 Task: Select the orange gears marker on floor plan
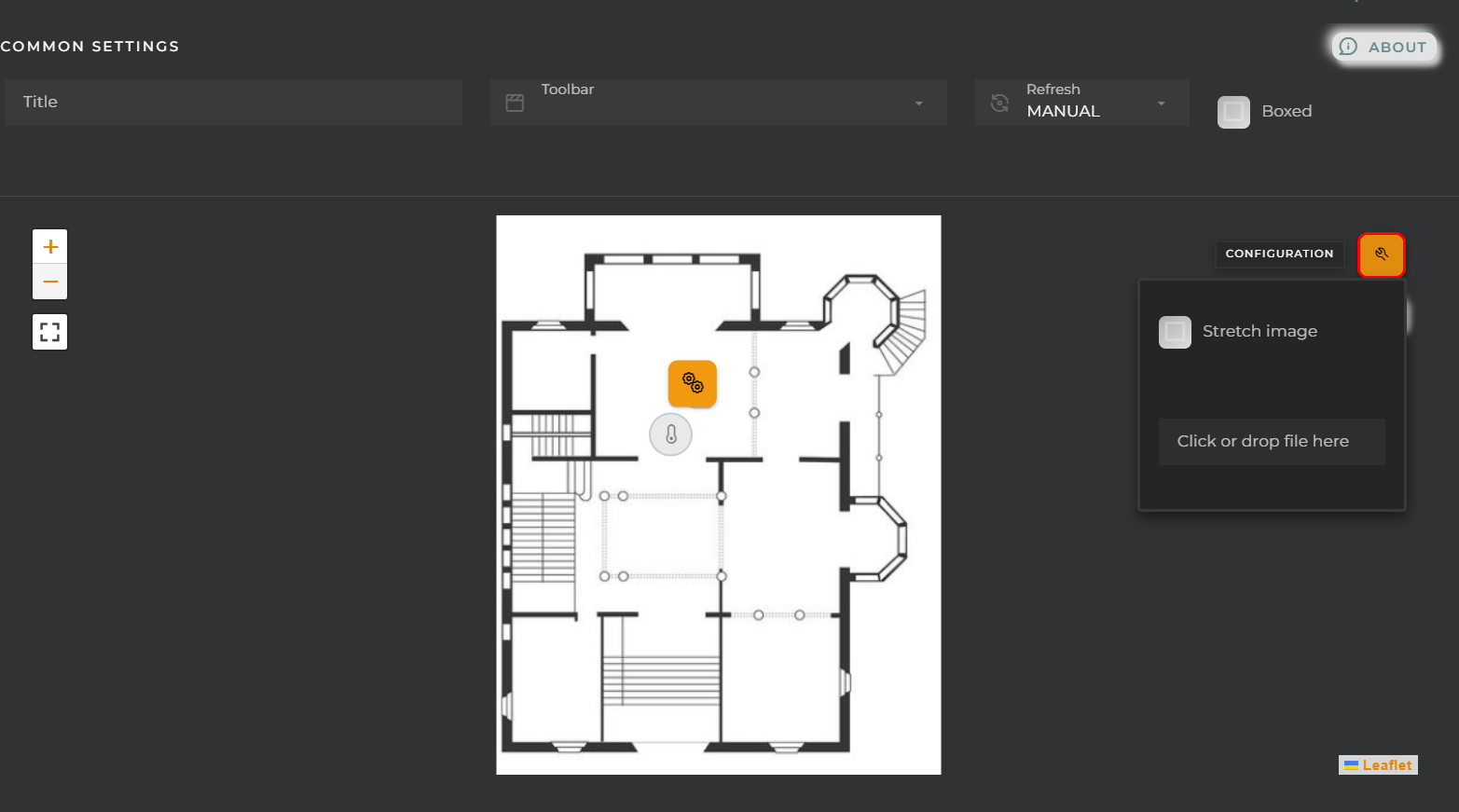[x=693, y=383]
